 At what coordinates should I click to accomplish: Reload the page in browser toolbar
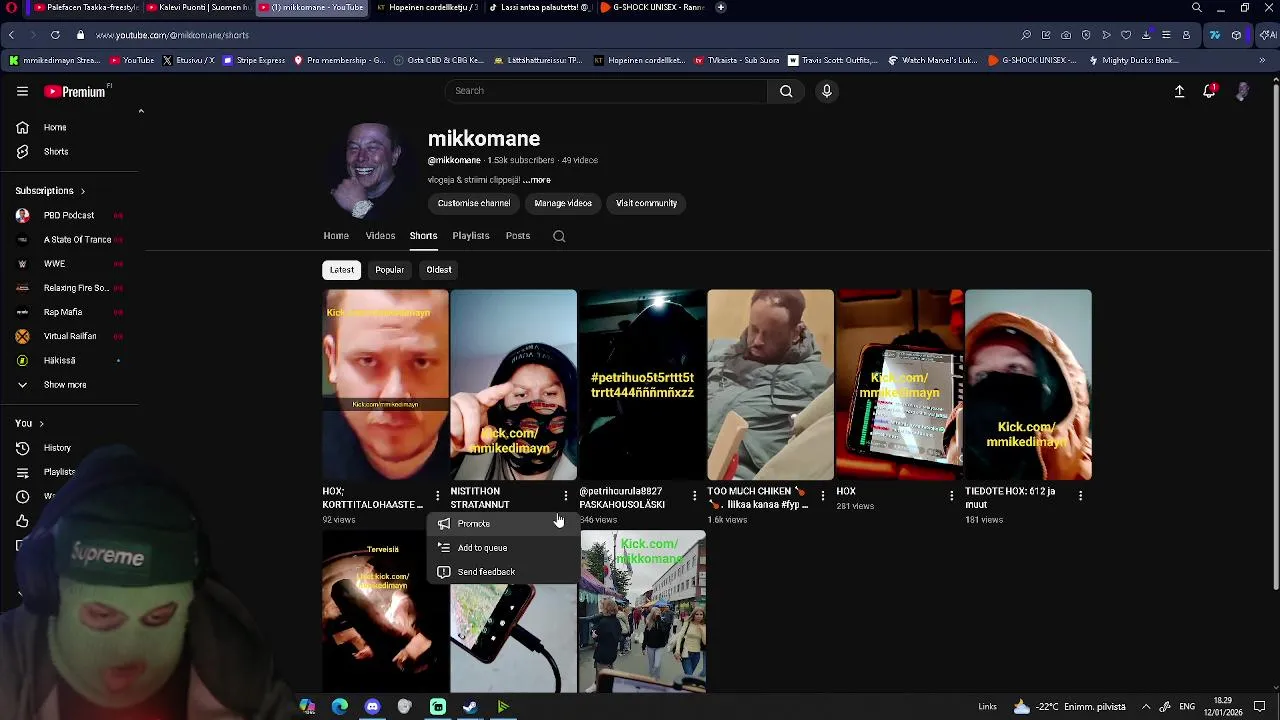pyautogui.click(x=55, y=35)
